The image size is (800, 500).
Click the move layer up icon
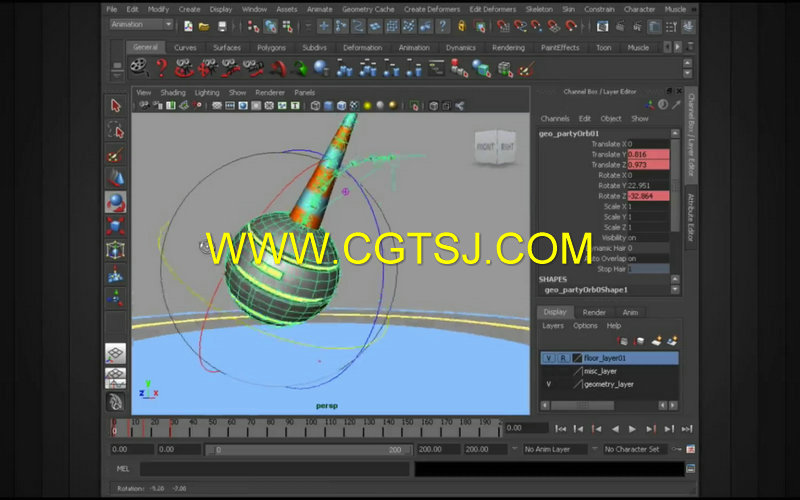click(622, 341)
